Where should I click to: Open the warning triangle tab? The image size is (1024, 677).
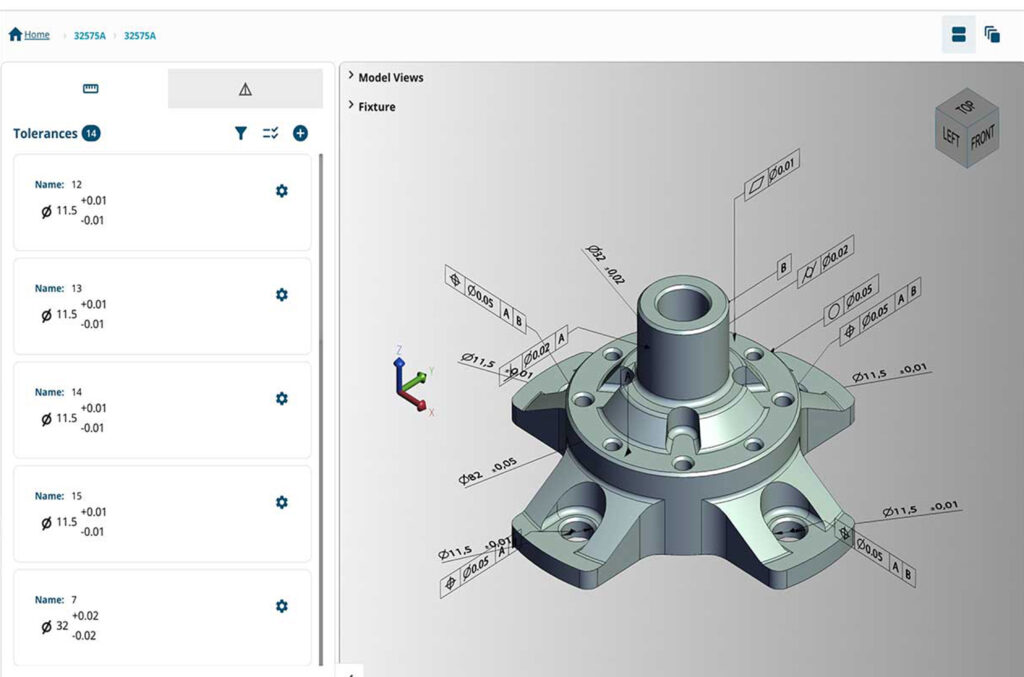[245, 89]
